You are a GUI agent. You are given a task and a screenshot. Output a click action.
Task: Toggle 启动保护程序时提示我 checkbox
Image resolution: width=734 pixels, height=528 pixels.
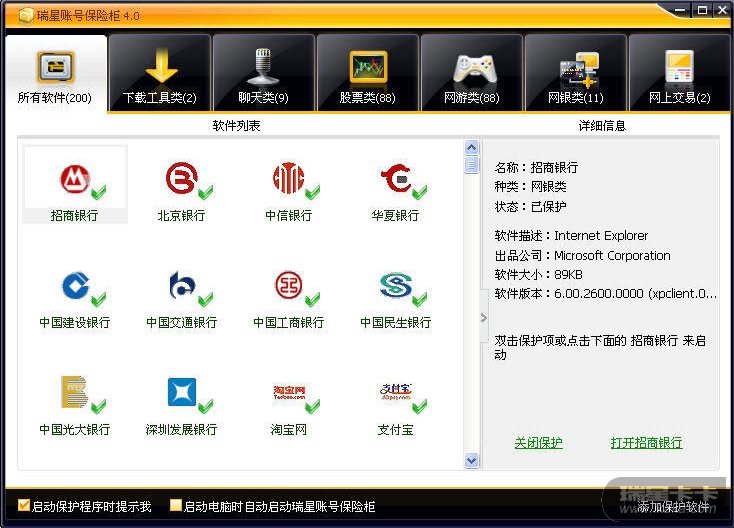tap(23, 506)
